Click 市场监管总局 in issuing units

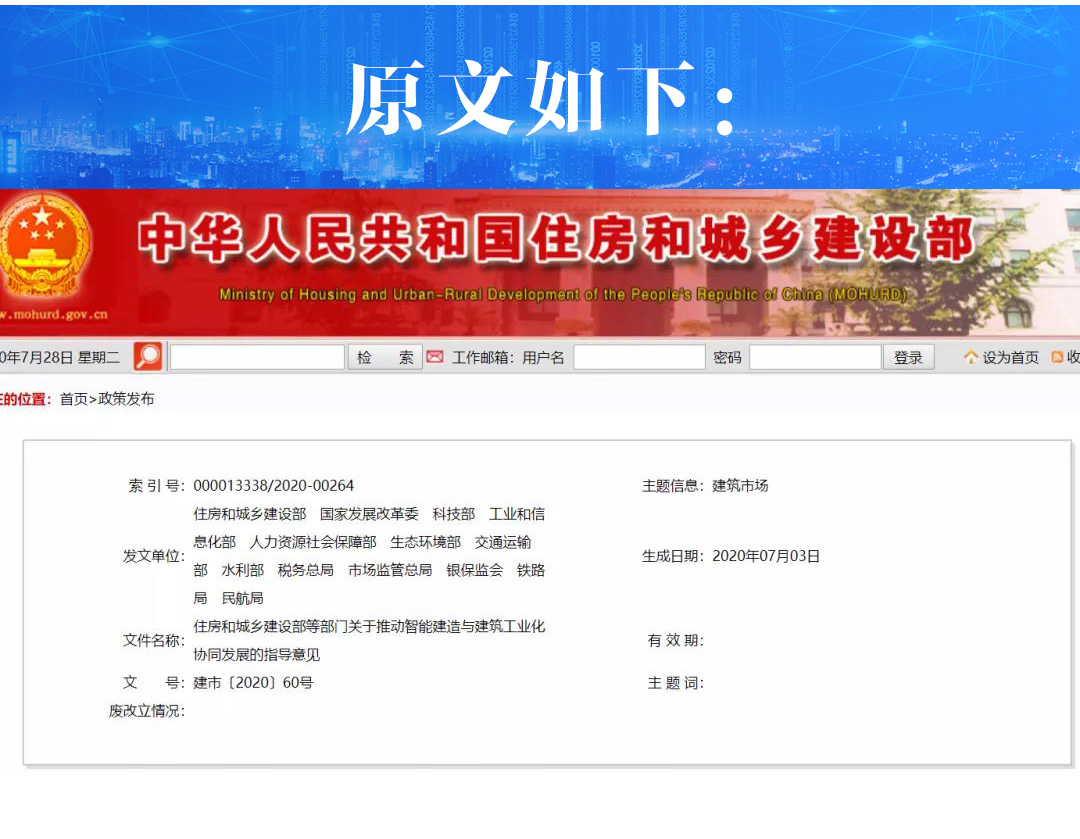pos(390,570)
